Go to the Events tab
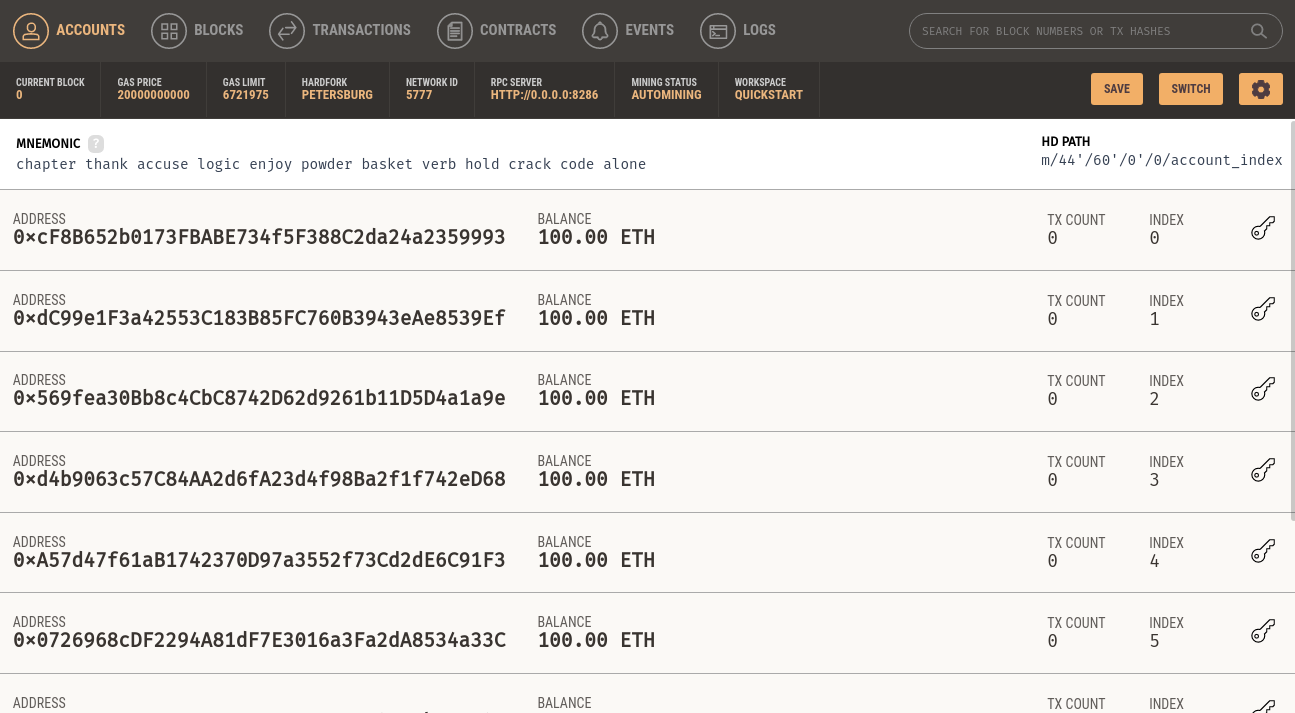 (628, 30)
